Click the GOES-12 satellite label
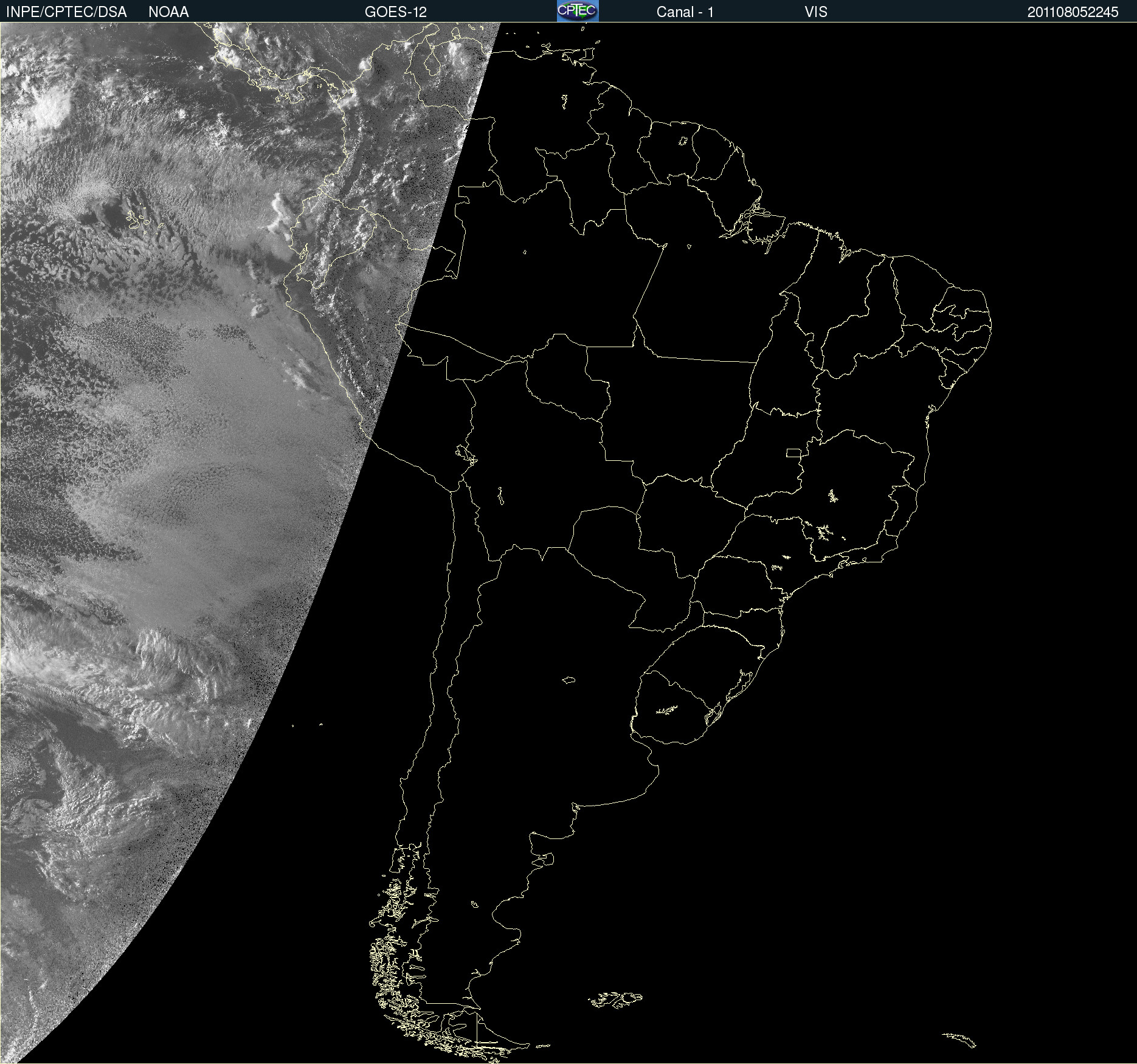Image resolution: width=1137 pixels, height=1064 pixels. tap(396, 12)
